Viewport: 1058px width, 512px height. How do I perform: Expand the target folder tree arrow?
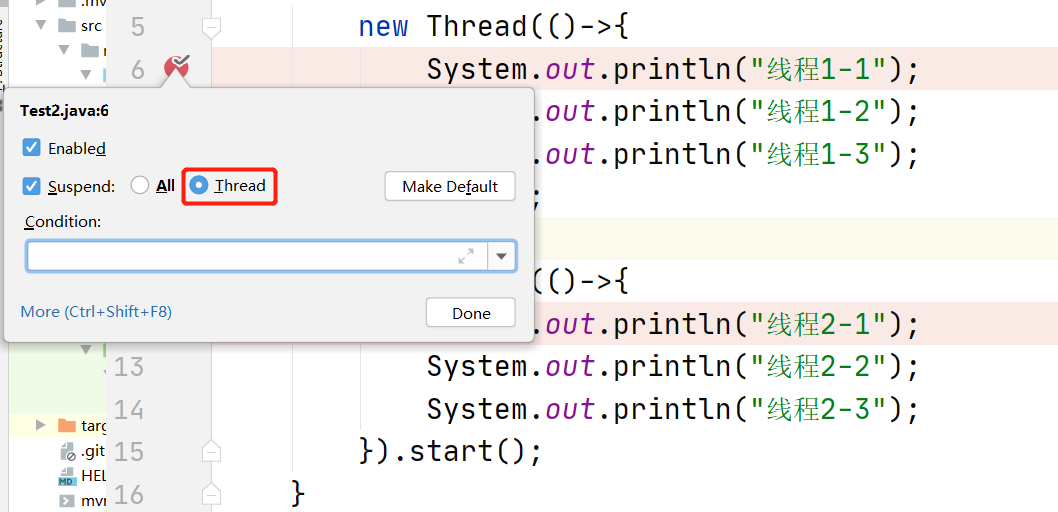click(41, 426)
